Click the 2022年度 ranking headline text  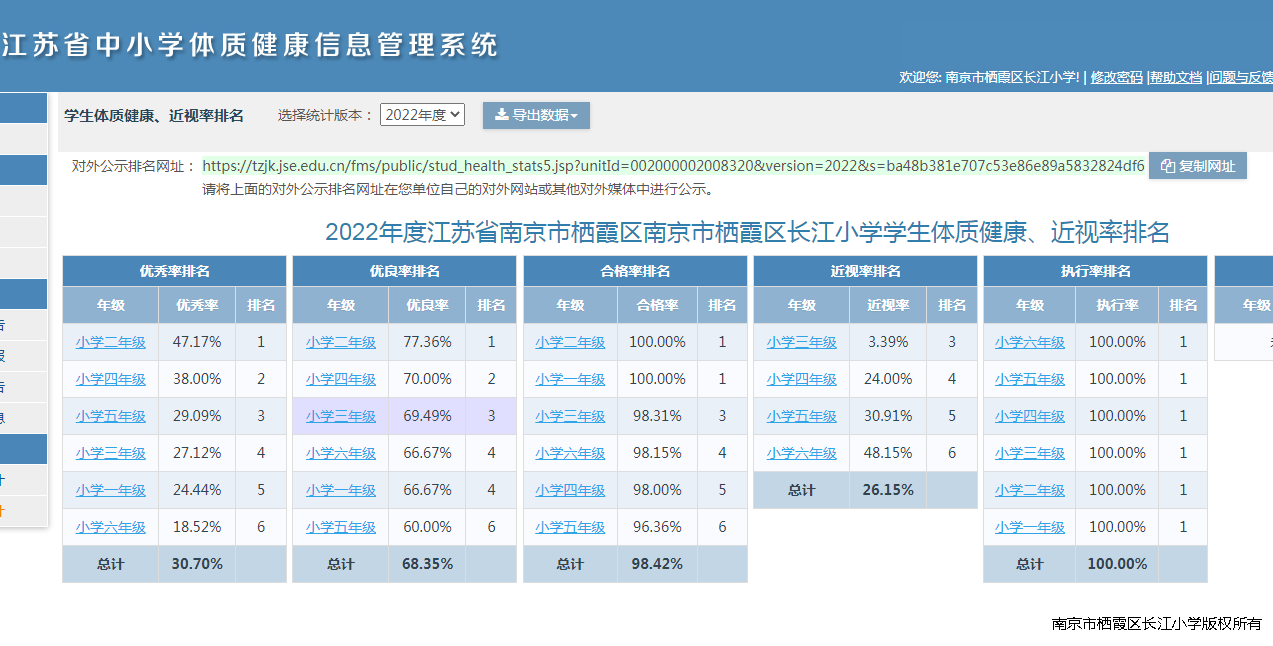(747, 233)
